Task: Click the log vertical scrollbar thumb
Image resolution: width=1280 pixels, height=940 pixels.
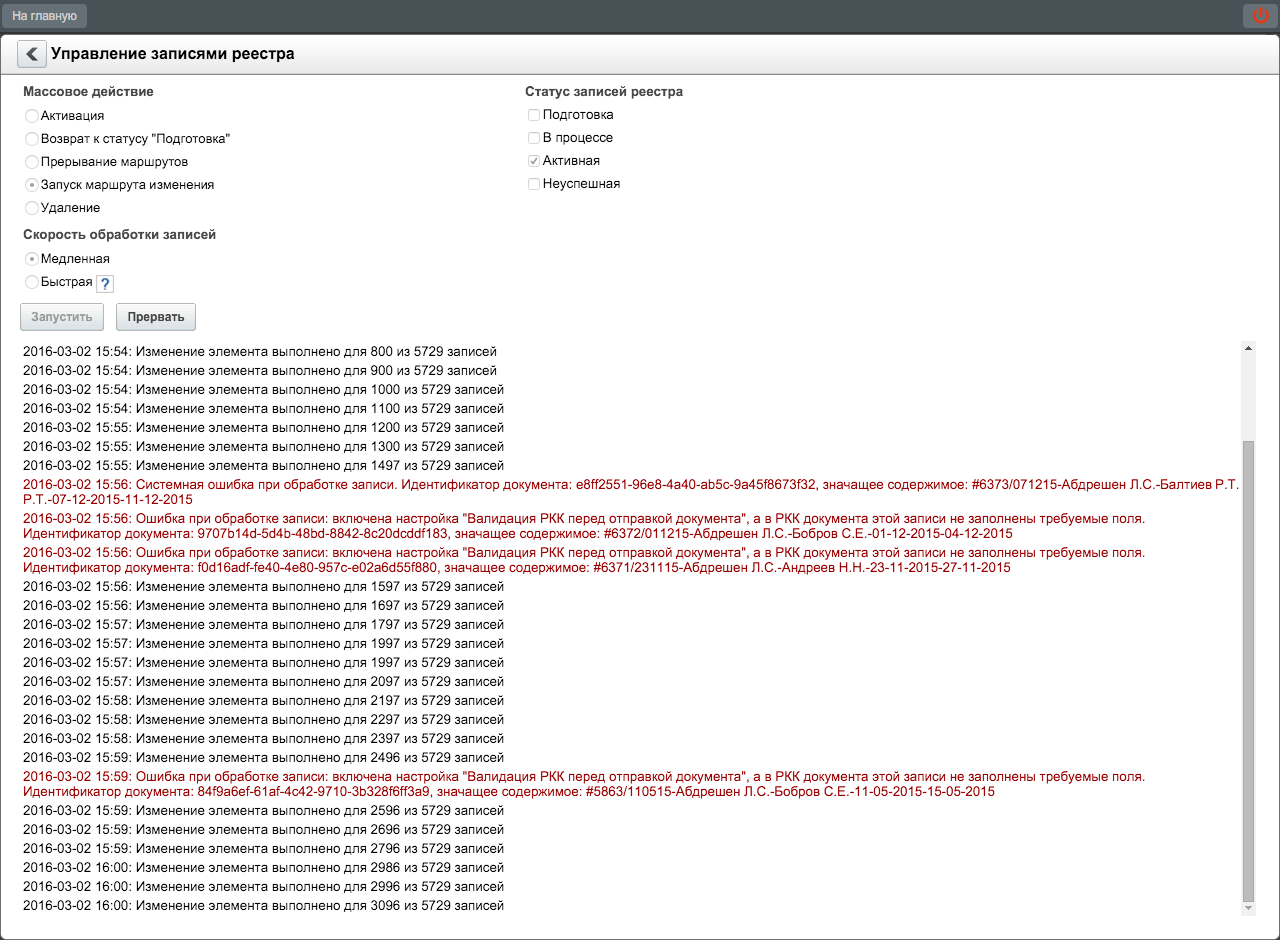Action: 1247,670
